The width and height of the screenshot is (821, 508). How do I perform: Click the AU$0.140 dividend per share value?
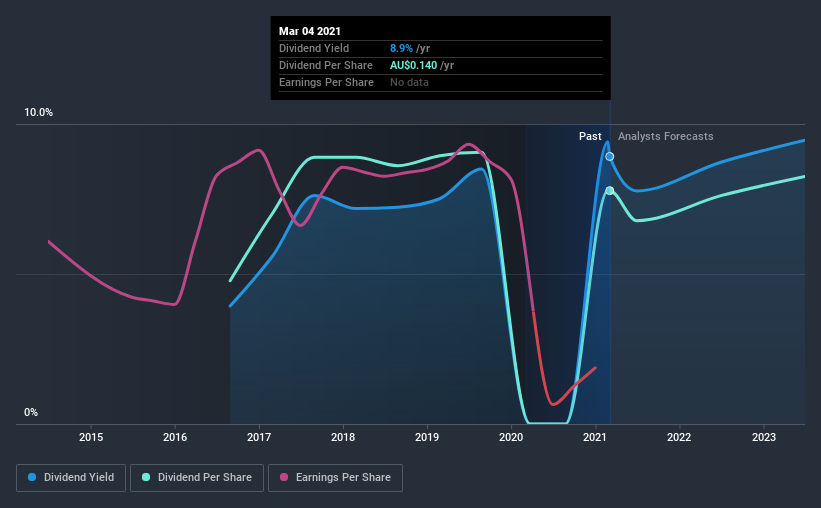[413, 65]
